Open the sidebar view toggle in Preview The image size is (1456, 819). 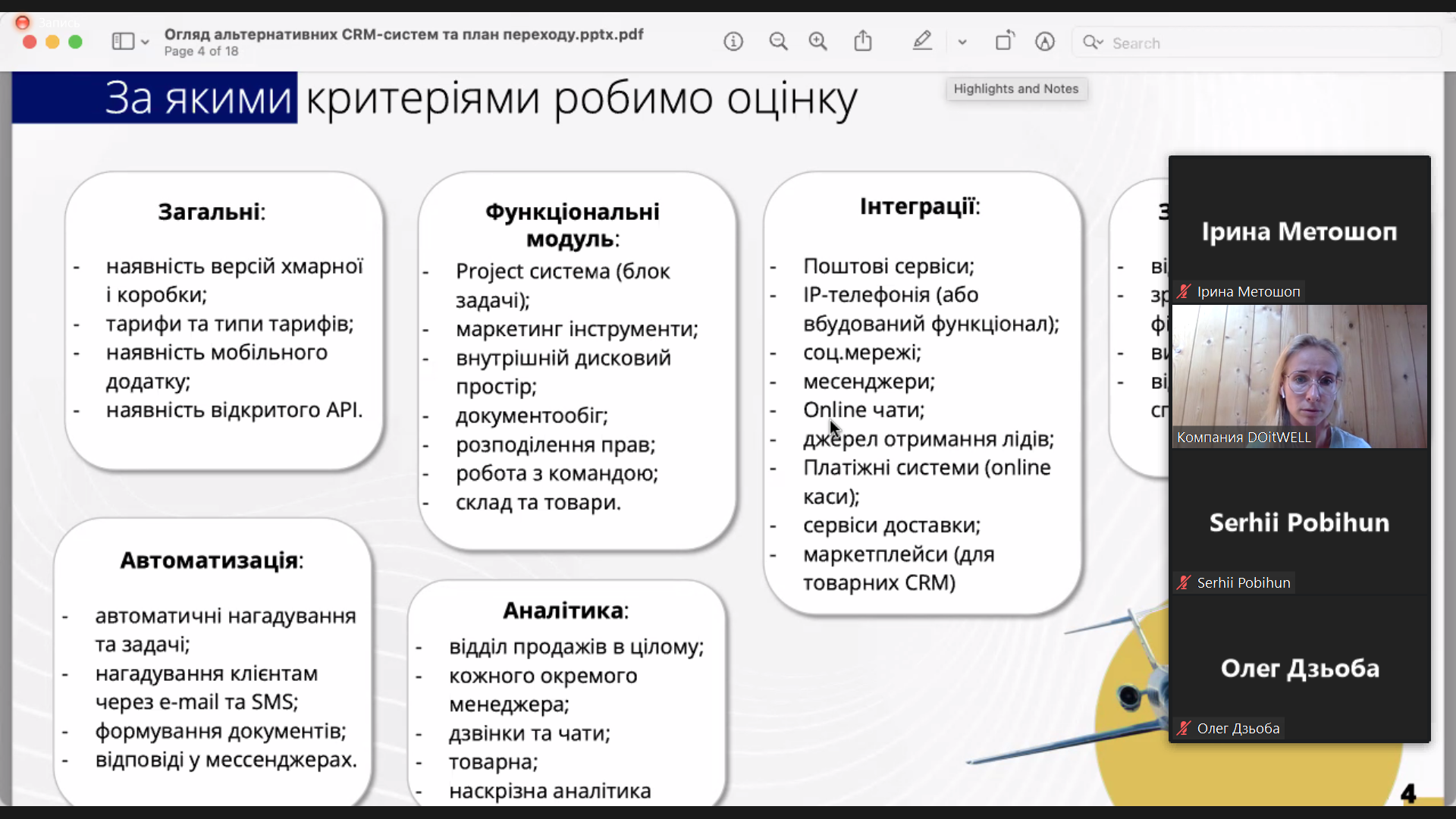(123, 42)
